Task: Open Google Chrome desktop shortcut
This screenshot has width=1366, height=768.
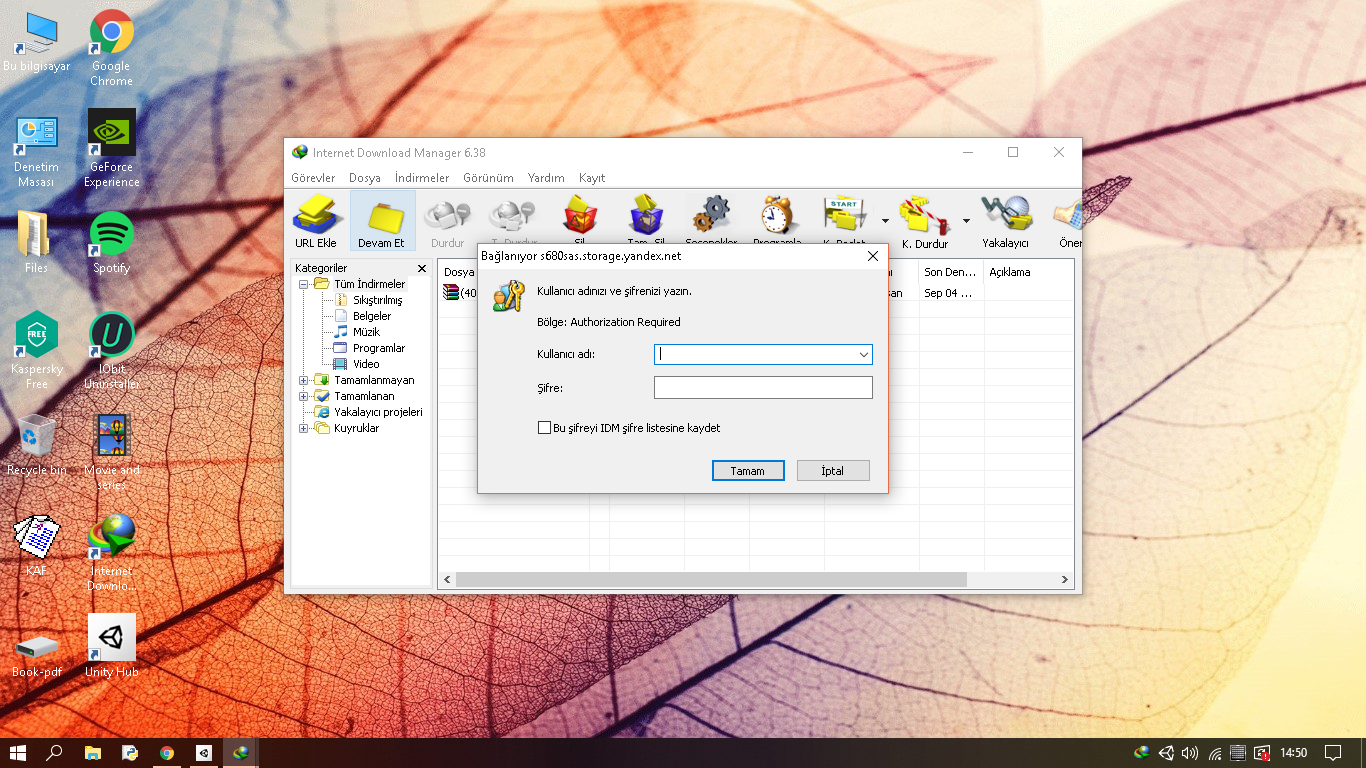Action: click(x=111, y=48)
